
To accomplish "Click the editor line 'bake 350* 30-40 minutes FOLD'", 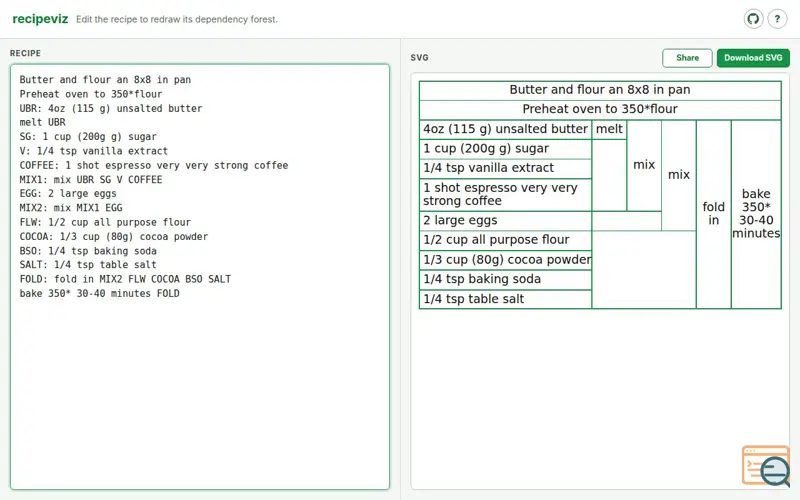I will [99, 293].
